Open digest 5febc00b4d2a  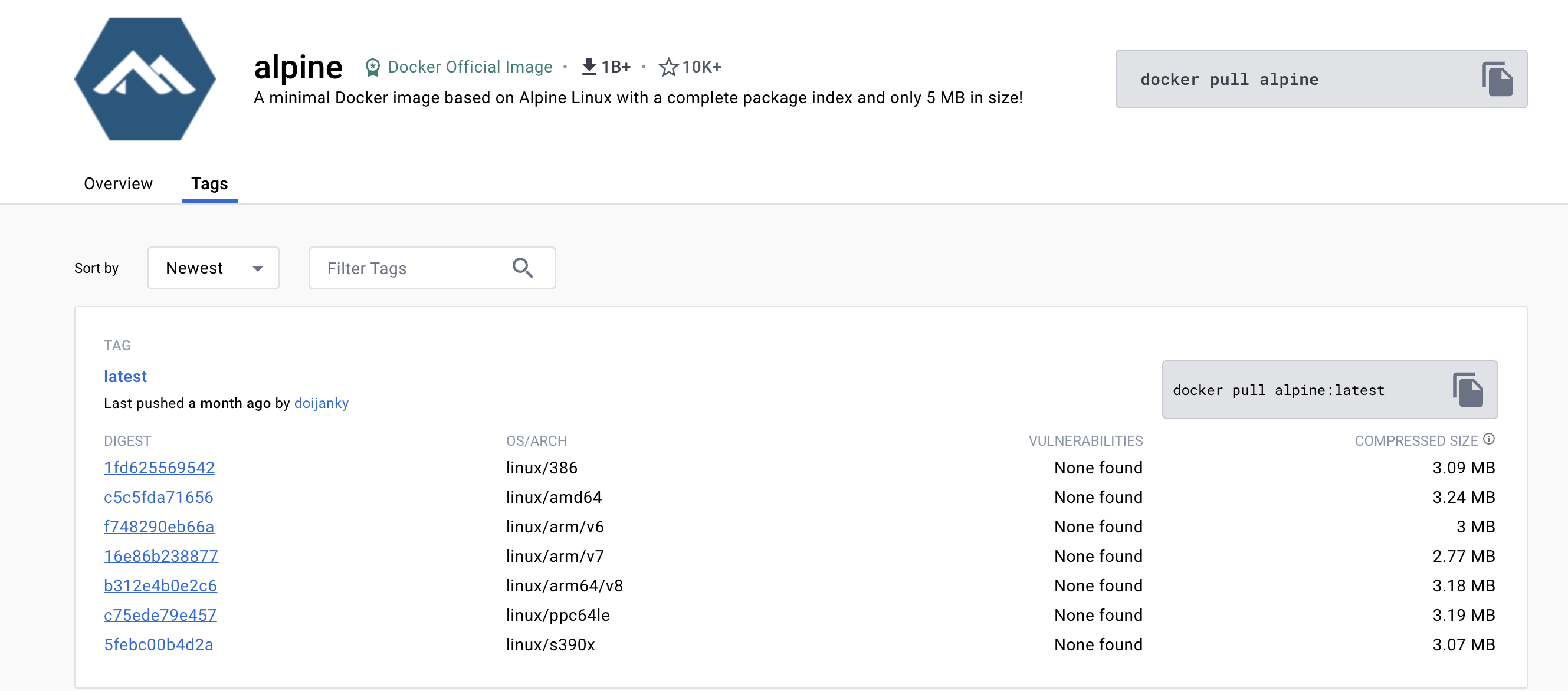pos(159,645)
